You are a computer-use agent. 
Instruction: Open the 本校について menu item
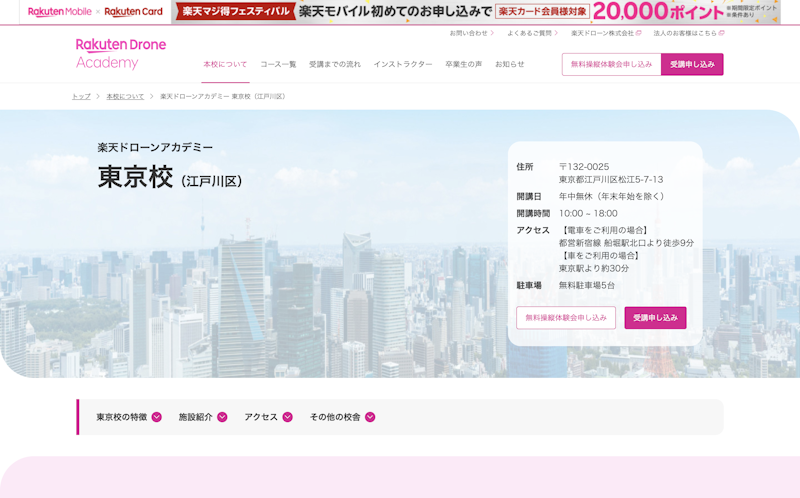[225, 64]
